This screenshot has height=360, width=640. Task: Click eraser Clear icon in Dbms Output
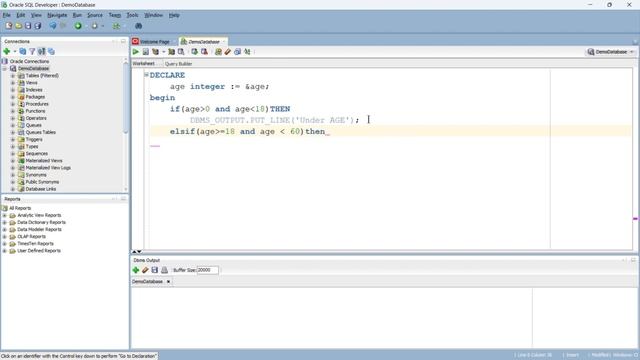[x=145, y=270]
